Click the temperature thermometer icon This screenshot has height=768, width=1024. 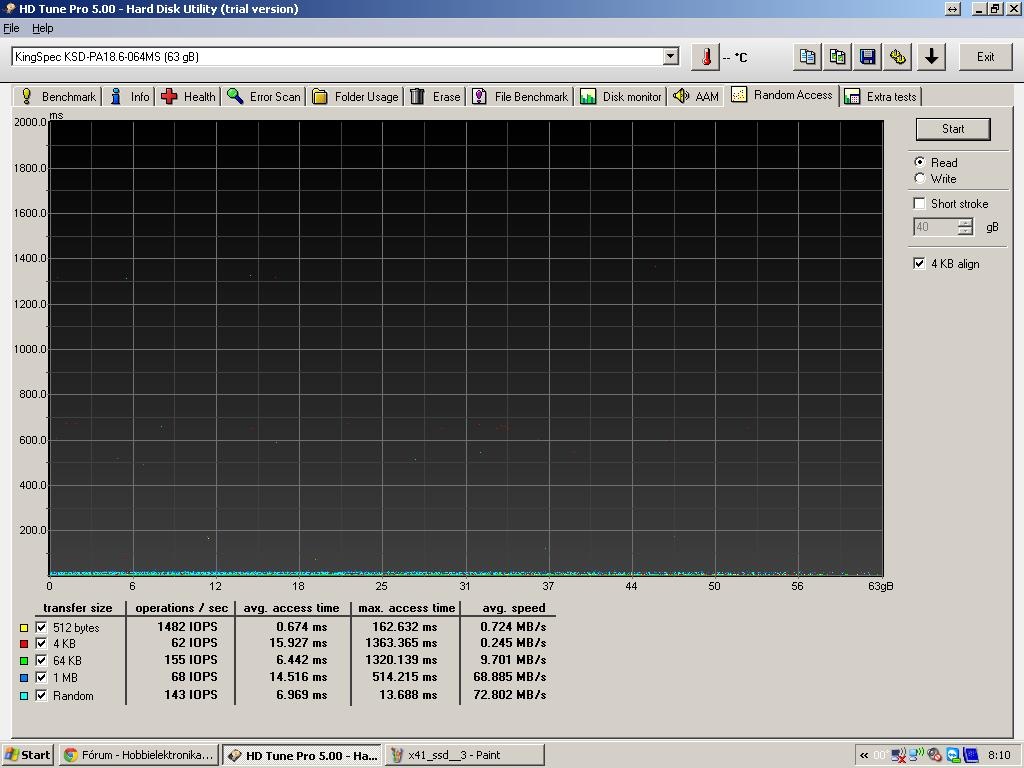[705, 57]
